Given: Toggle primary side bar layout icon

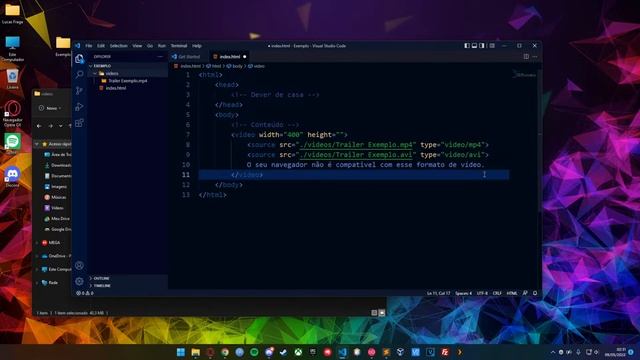Looking at the screenshot, I should [467, 46].
